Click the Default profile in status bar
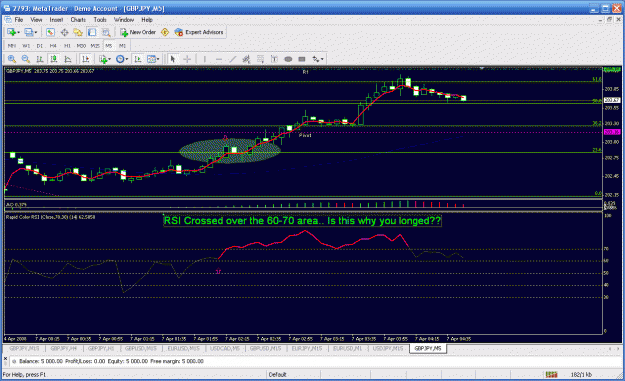The image size is (625, 381). click(277, 375)
